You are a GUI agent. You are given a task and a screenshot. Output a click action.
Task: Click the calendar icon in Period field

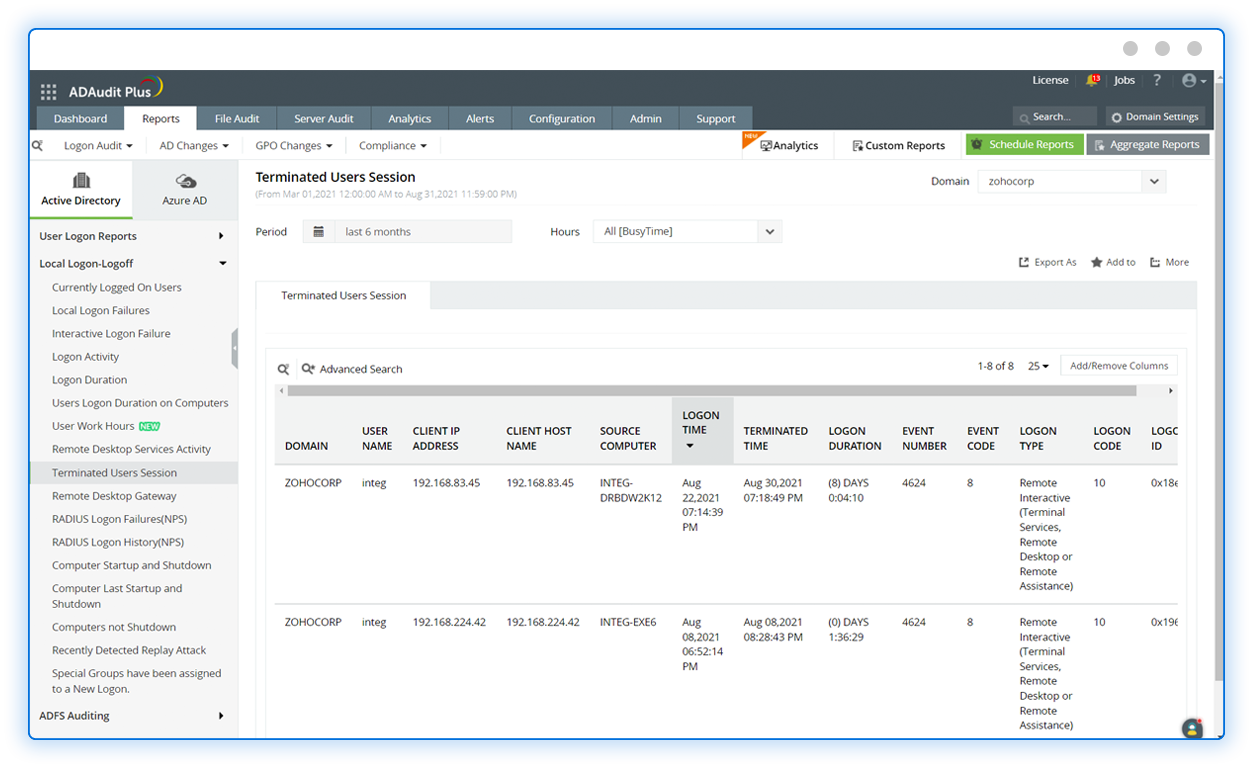pyautogui.click(x=318, y=231)
